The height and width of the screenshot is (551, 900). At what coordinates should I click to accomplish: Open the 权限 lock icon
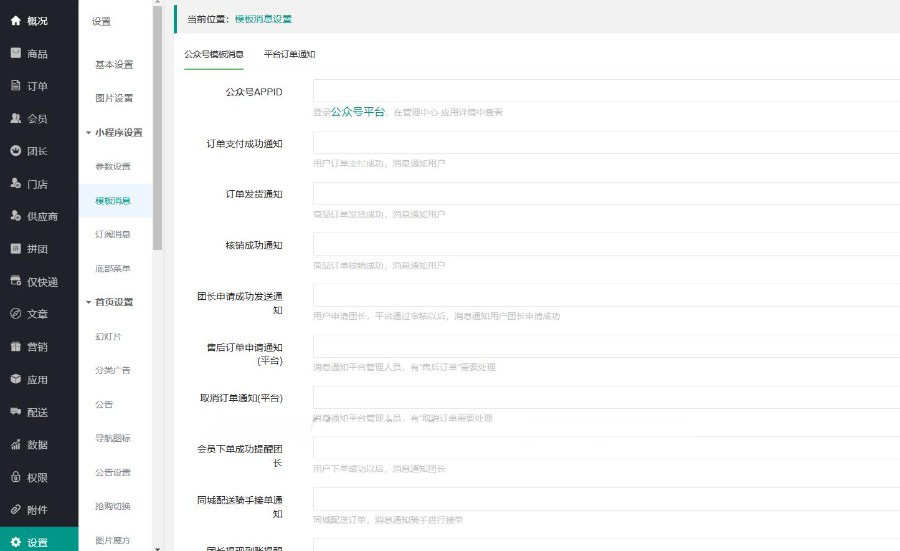[16, 478]
